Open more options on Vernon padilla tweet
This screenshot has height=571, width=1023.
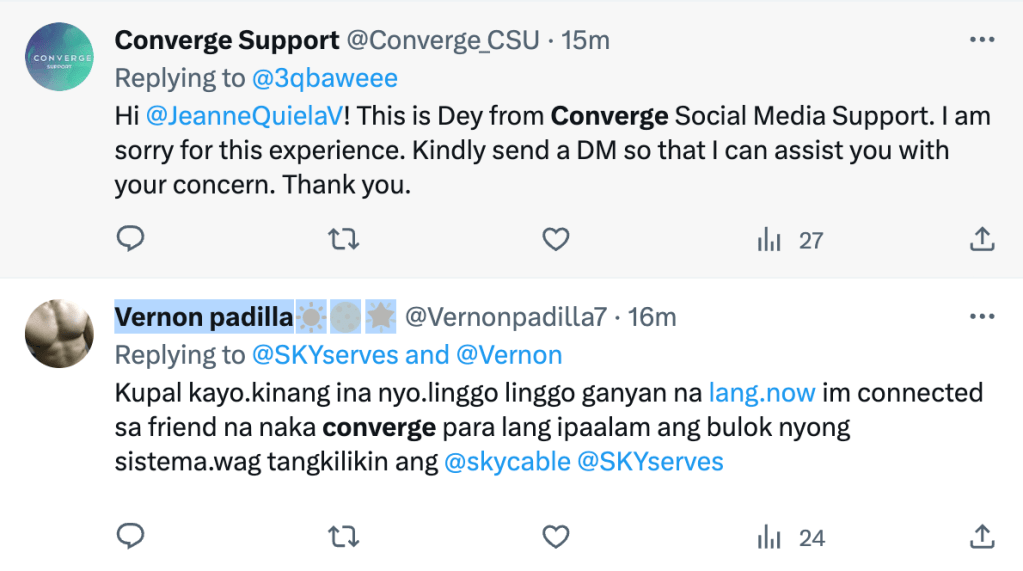point(982,317)
